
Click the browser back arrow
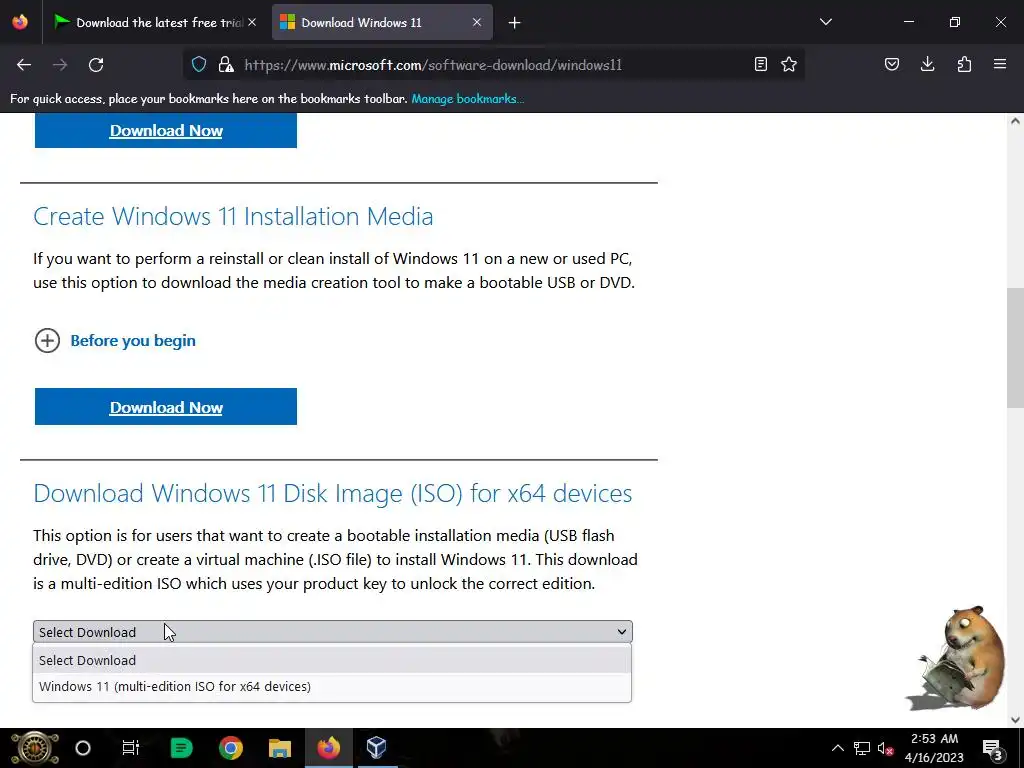point(24,65)
